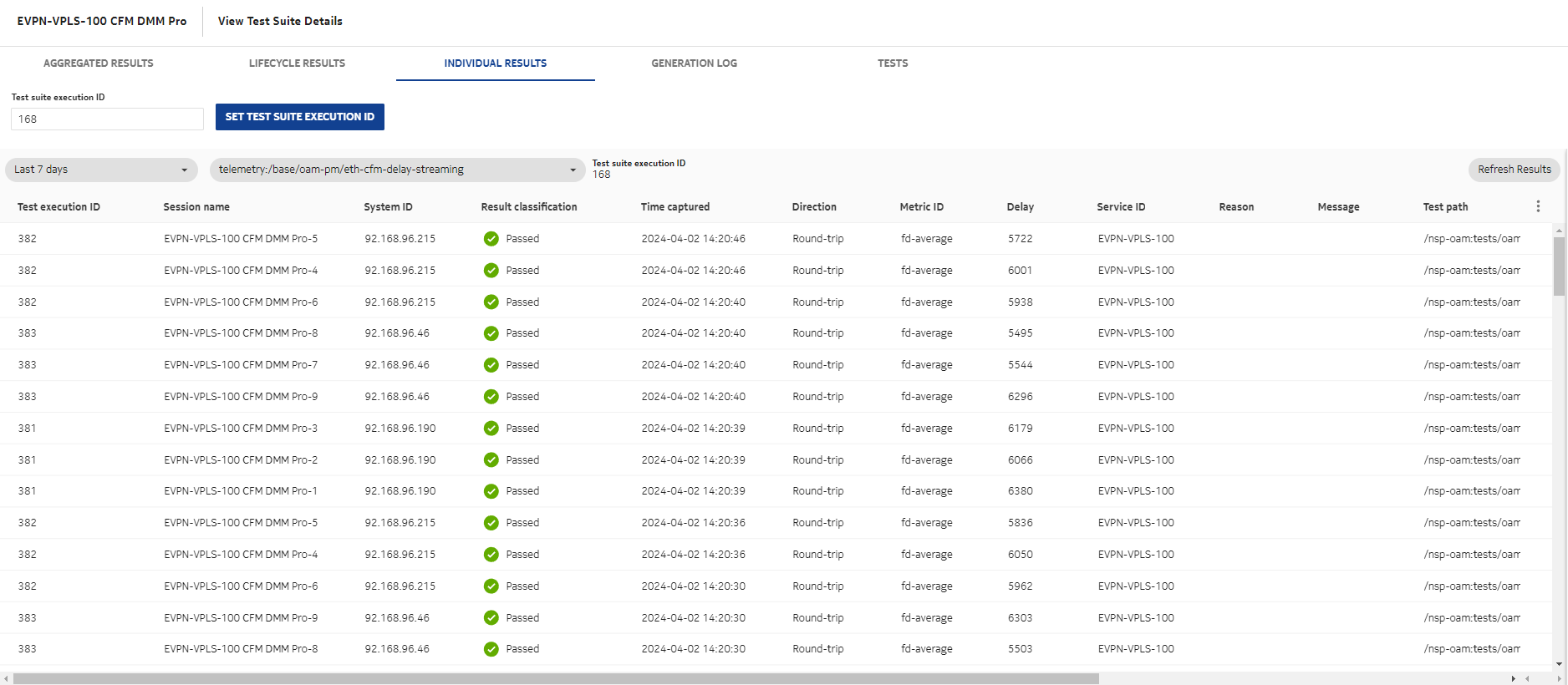Open the Lifecycle Results tab
Image resolution: width=1568 pixels, height=685 pixels.
pos(297,63)
